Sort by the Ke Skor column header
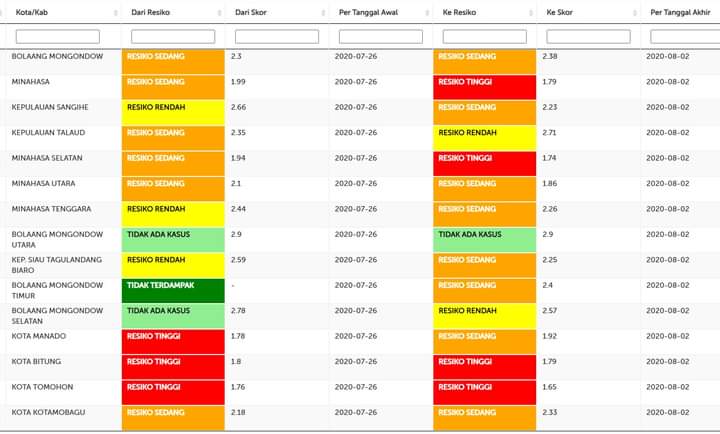 [x=588, y=12]
